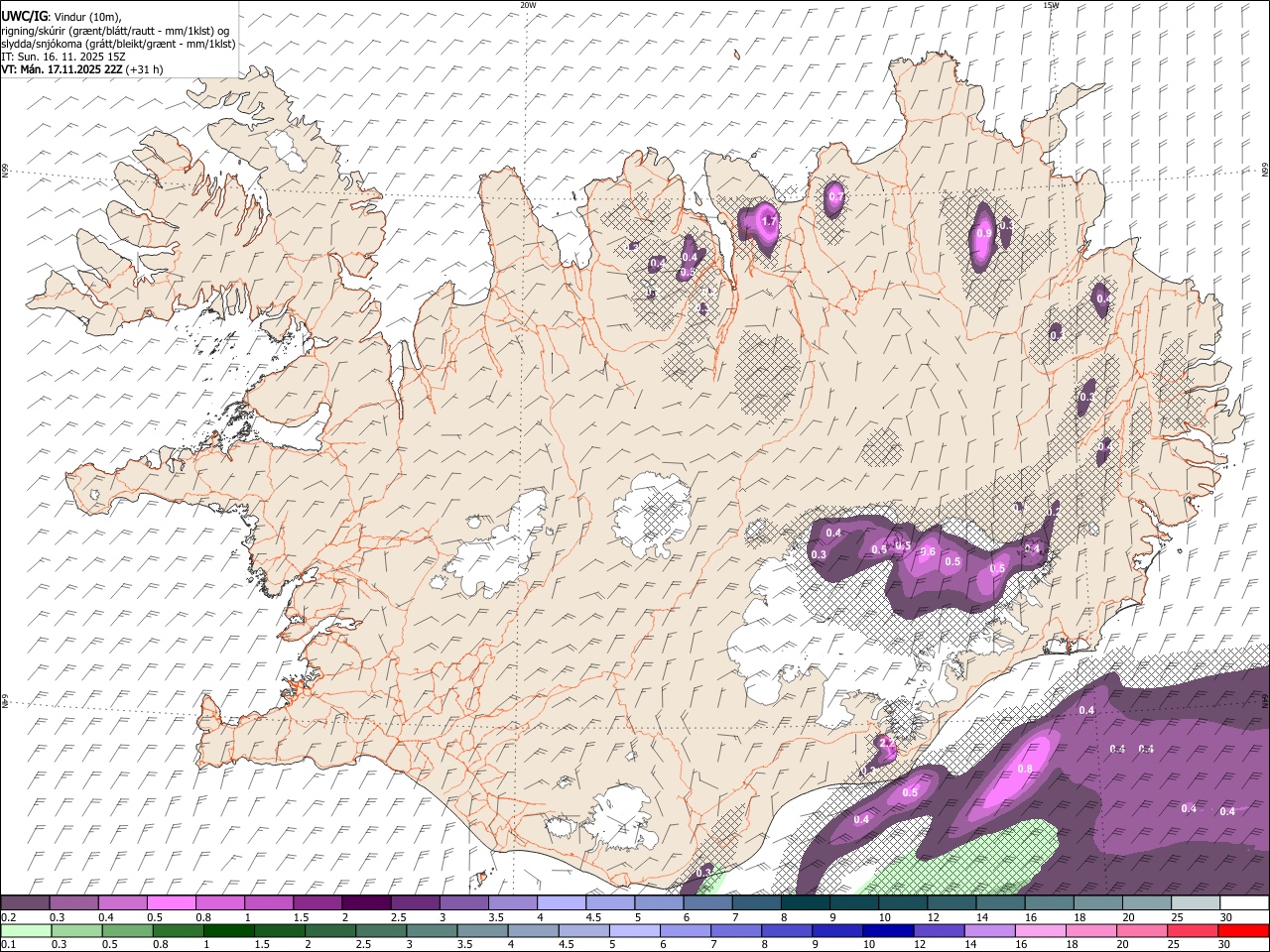The width and height of the screenshot is (1270, 952).
Task: Select the snow legend swatch labeled 0.2
Action: [25, 902]
